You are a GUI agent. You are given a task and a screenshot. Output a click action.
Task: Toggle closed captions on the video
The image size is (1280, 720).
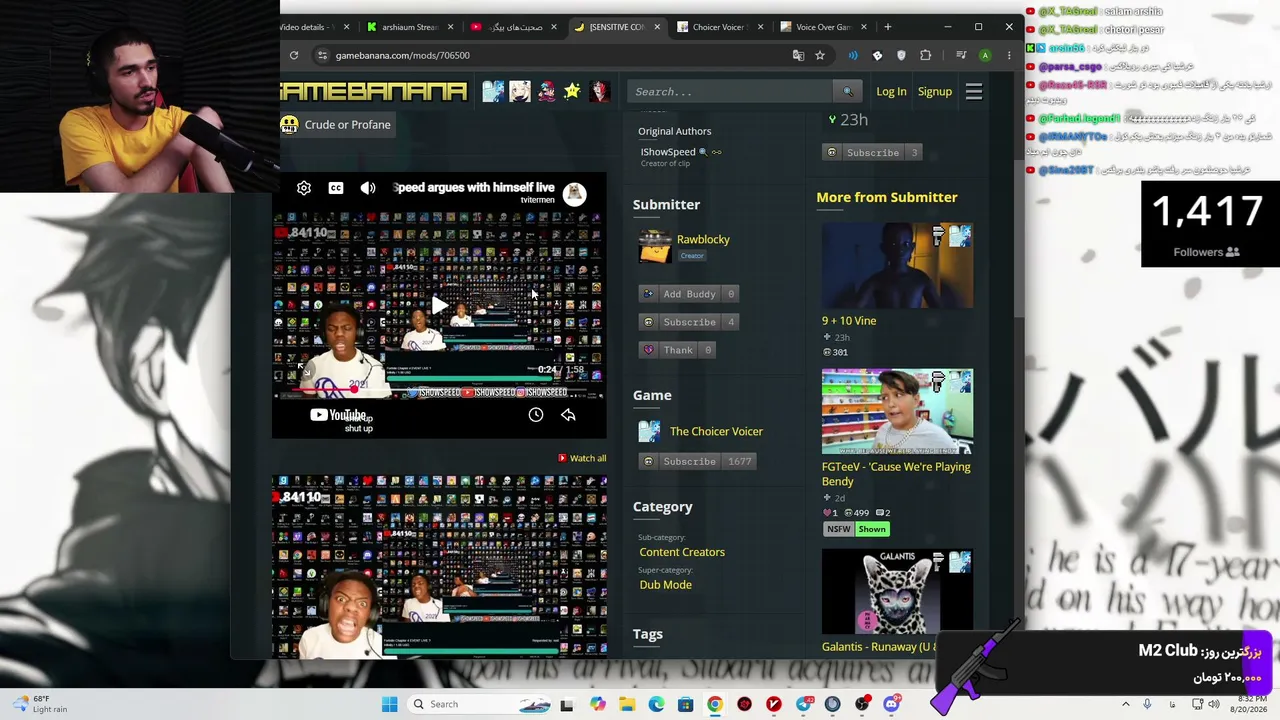pos(336,188)
